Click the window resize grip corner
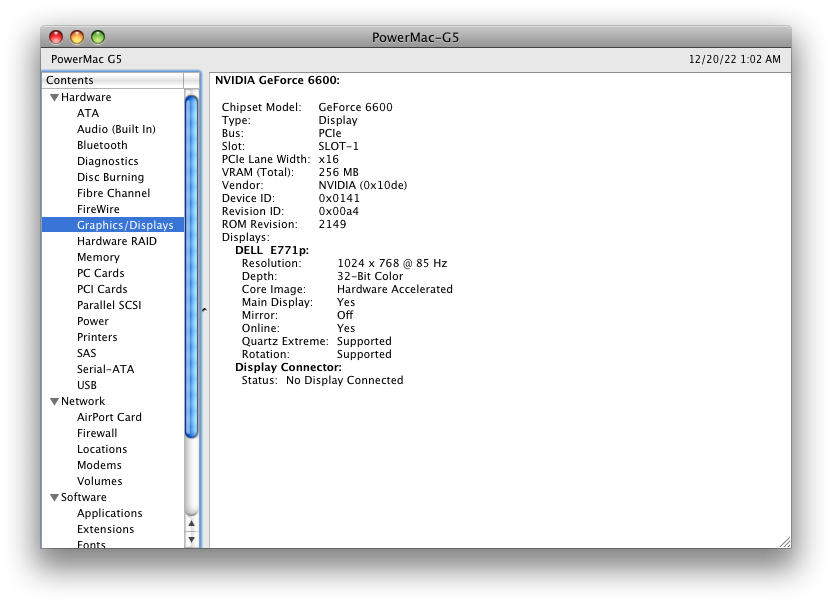Image resolution: width=832 pixels, height=604 pixels. coord(785,542)
